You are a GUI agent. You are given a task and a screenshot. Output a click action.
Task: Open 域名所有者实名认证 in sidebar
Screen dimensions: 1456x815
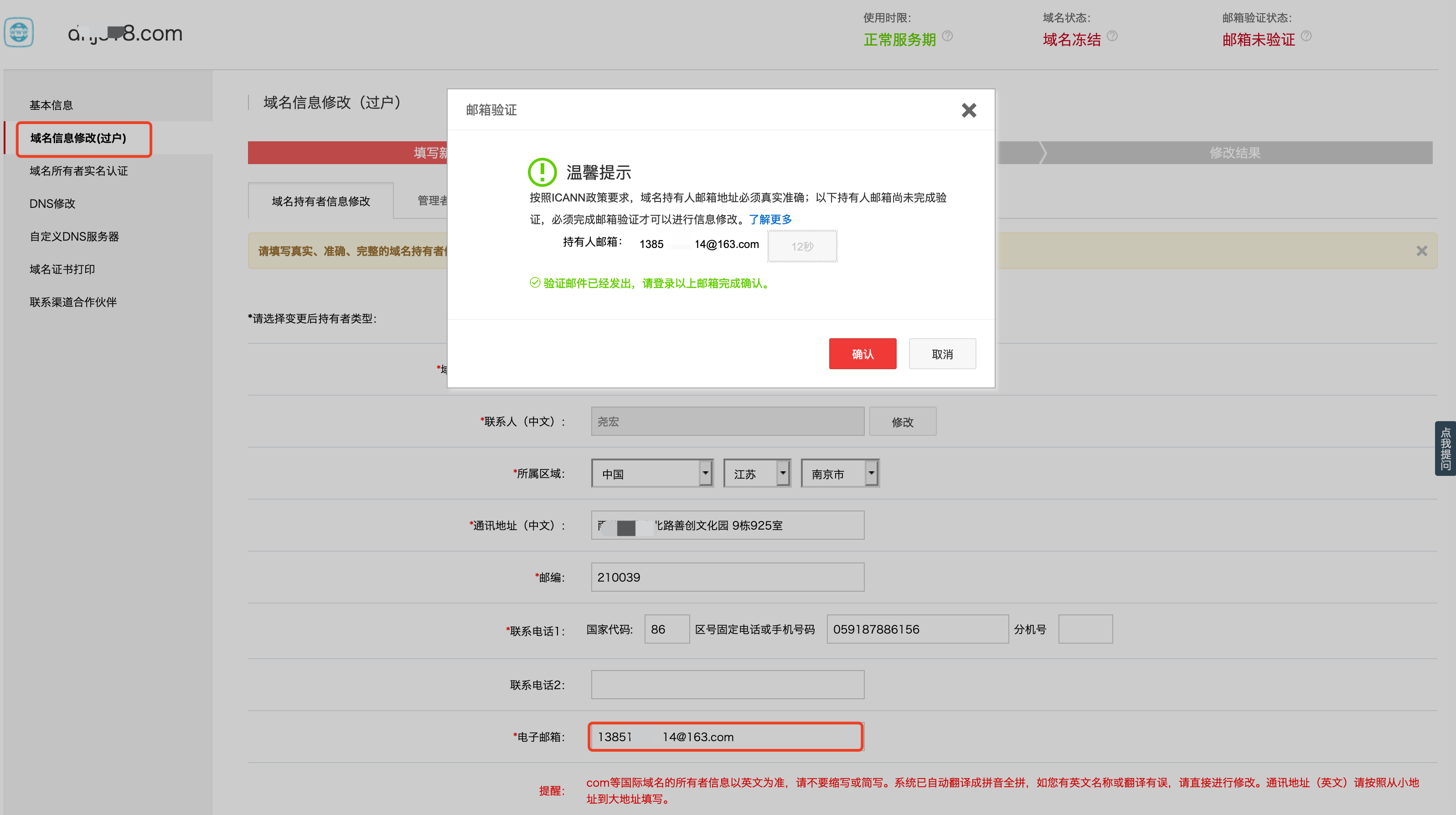pyautogui.click(x=78, y=170)
